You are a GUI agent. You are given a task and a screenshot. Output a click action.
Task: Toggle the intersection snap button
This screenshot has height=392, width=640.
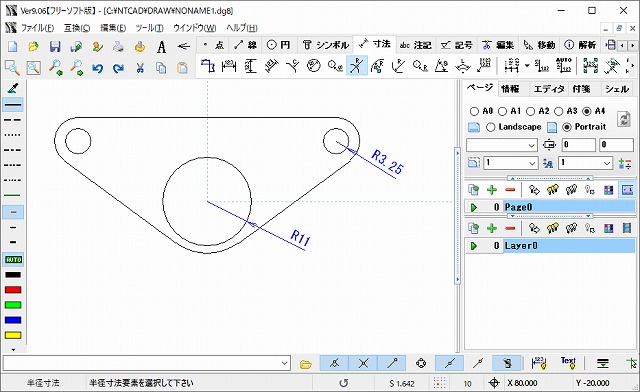tap(363, 363)
